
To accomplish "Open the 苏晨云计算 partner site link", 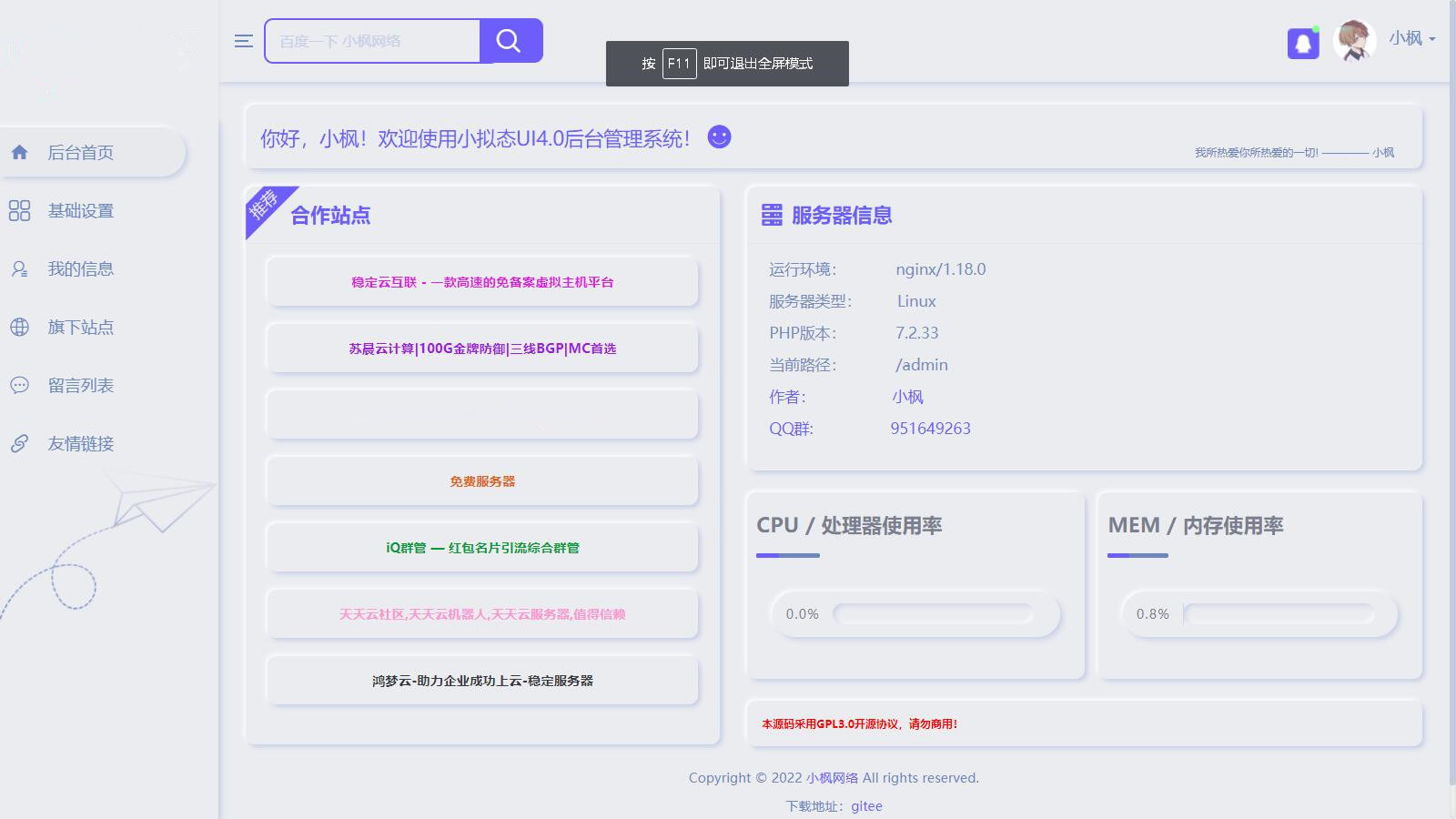I will coord(482,349).
